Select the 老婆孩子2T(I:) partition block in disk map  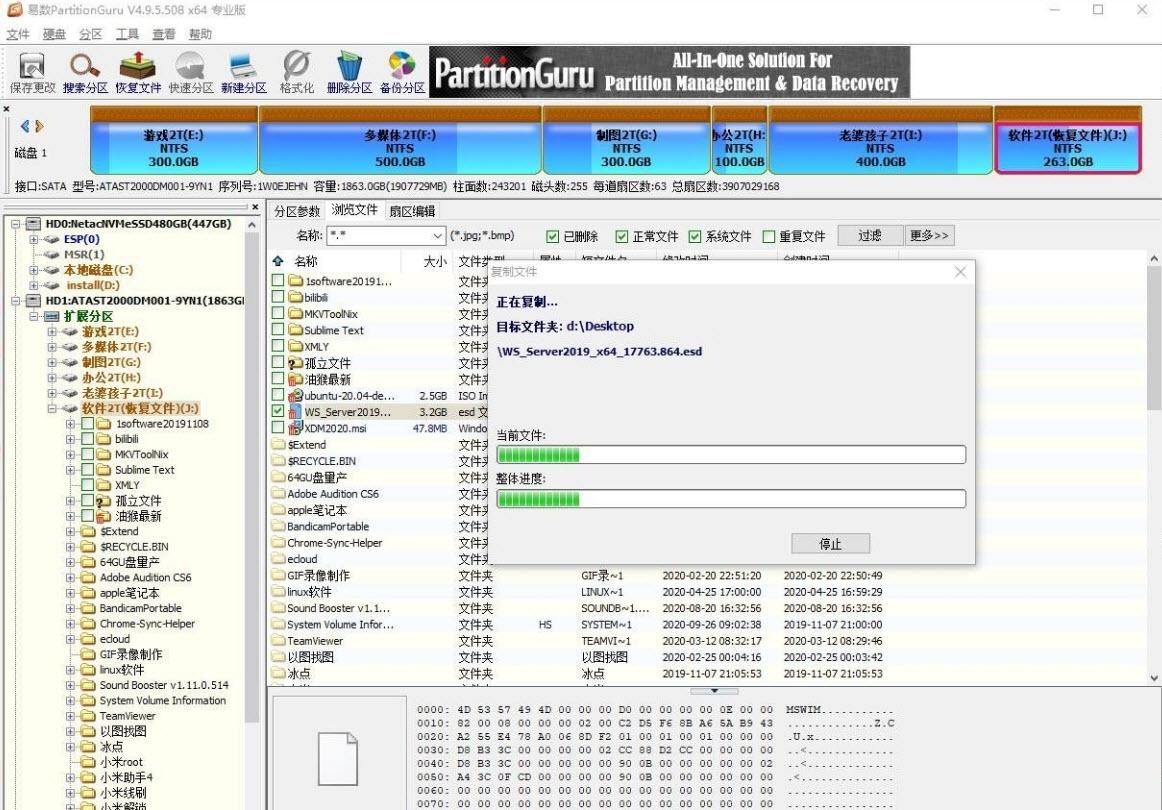880,140
